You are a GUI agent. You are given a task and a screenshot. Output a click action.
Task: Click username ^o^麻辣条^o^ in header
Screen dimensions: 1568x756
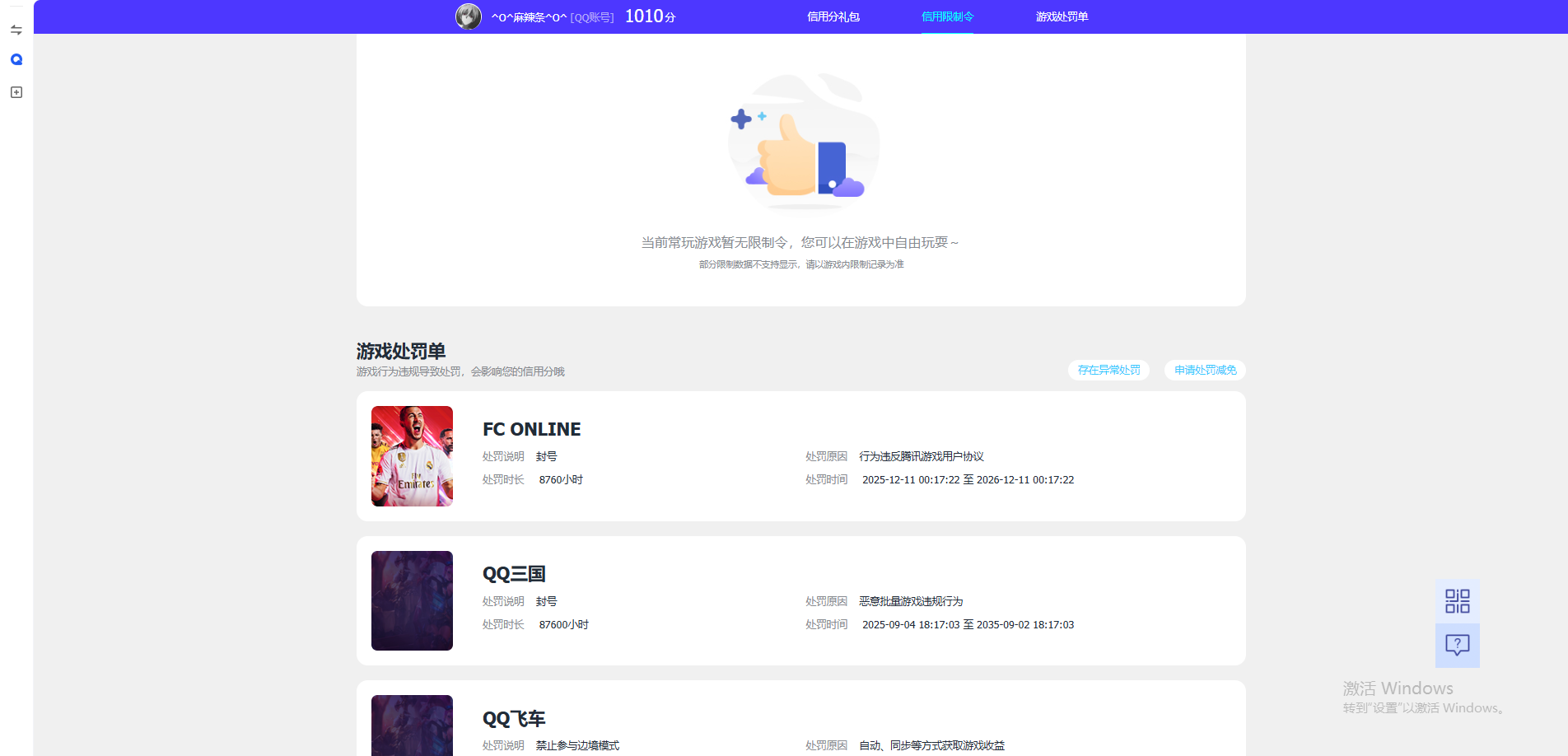point(529,17)
